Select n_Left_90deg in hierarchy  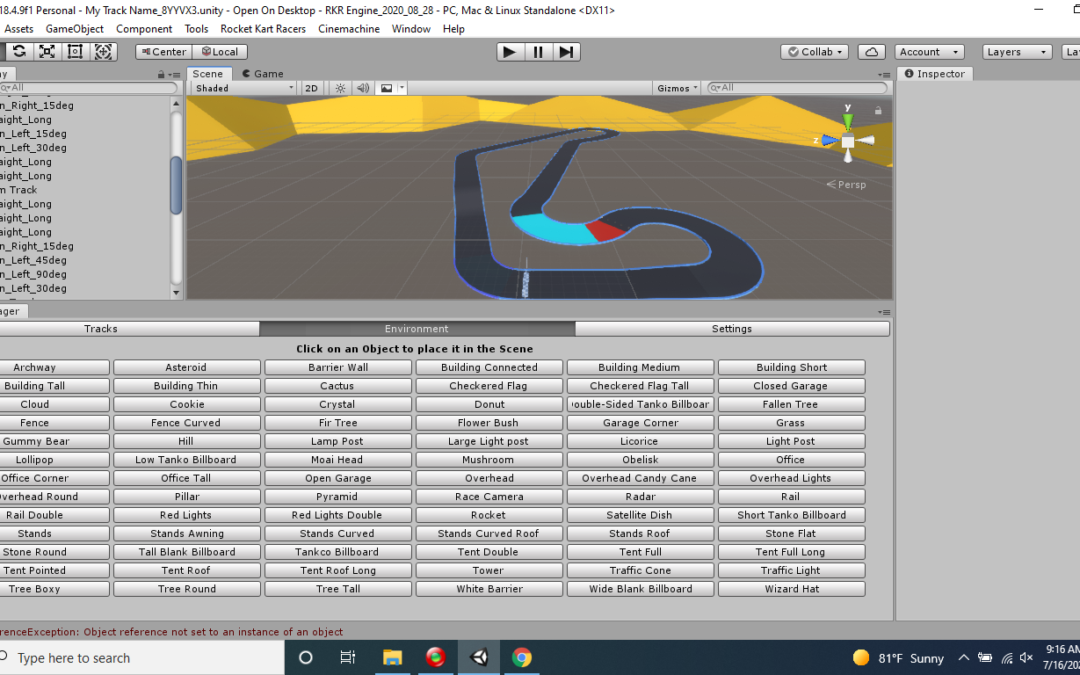(x=33, y=274)
